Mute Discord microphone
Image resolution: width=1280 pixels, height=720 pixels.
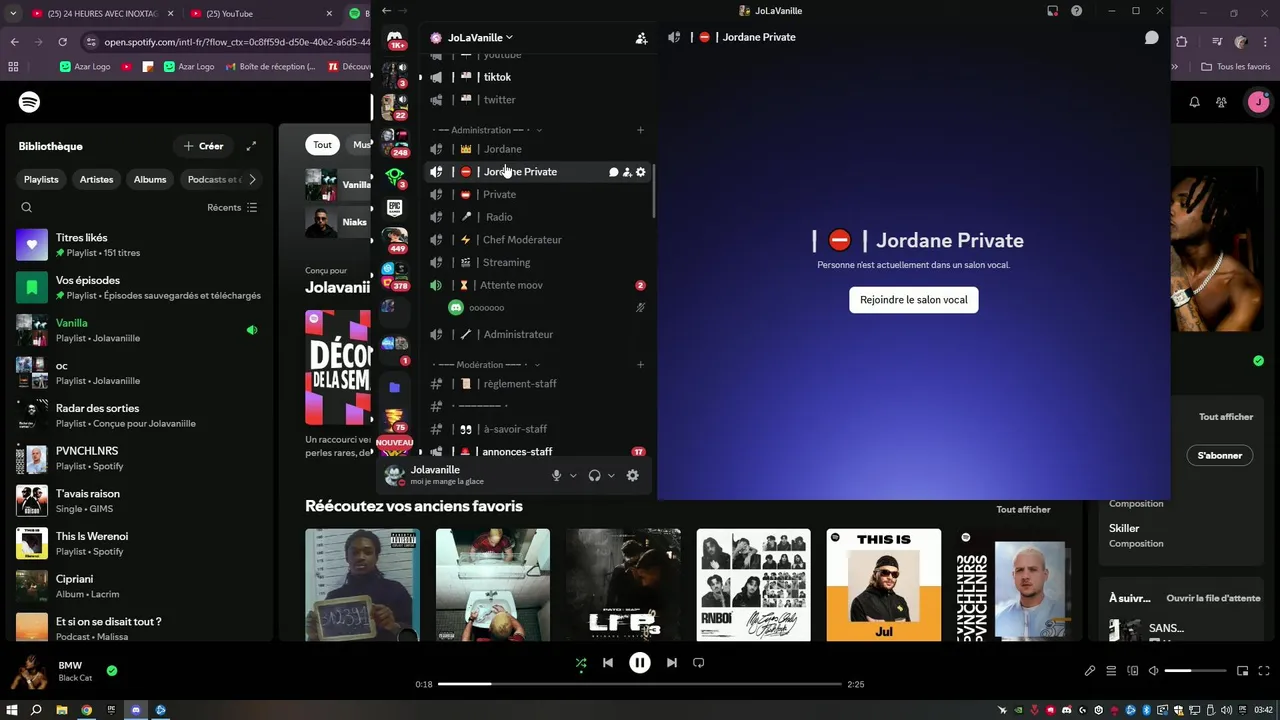[x=557, y=476]
